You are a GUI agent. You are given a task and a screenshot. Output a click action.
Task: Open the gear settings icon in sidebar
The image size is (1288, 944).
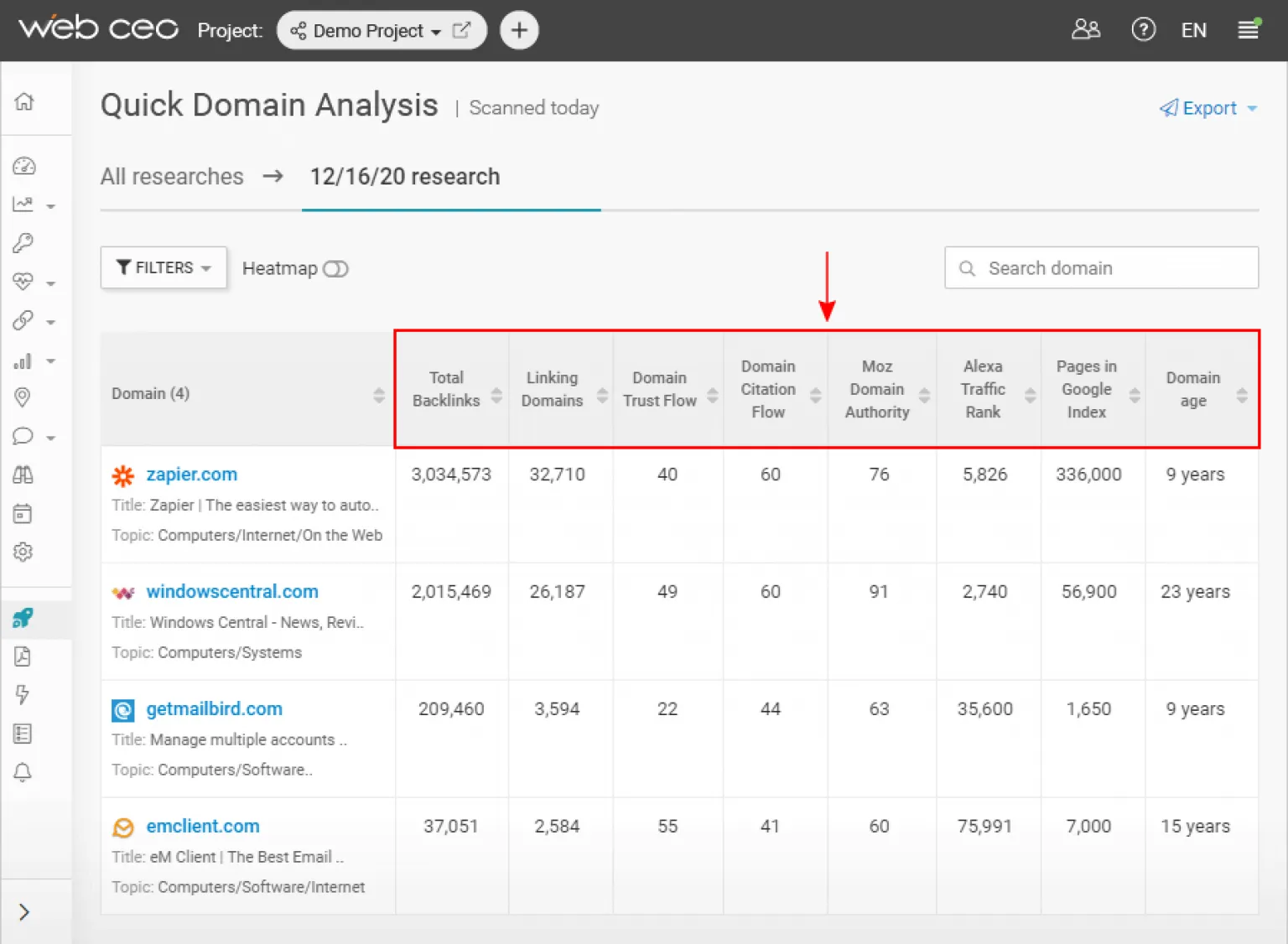[x=23, y=552]
